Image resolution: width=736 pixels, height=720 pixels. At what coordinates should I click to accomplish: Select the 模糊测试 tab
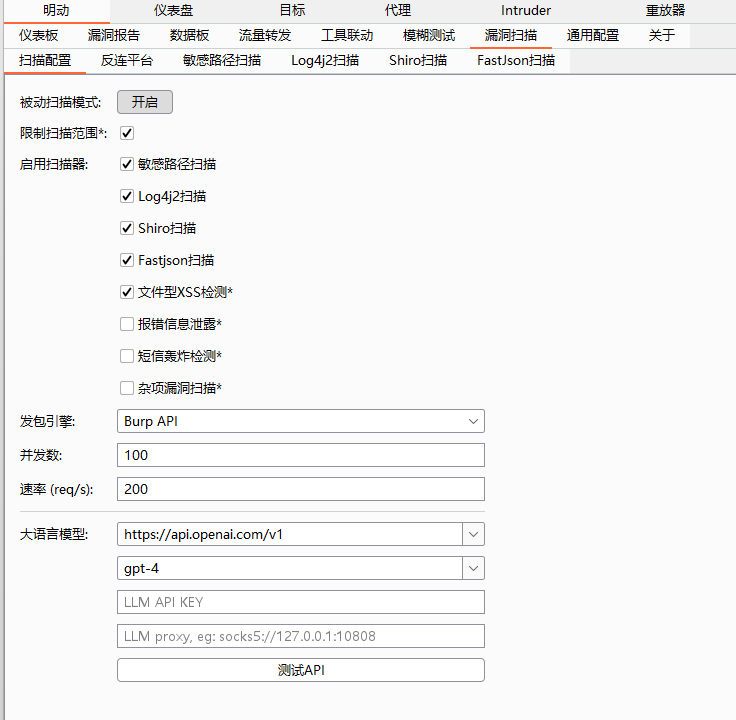point(429,36)
